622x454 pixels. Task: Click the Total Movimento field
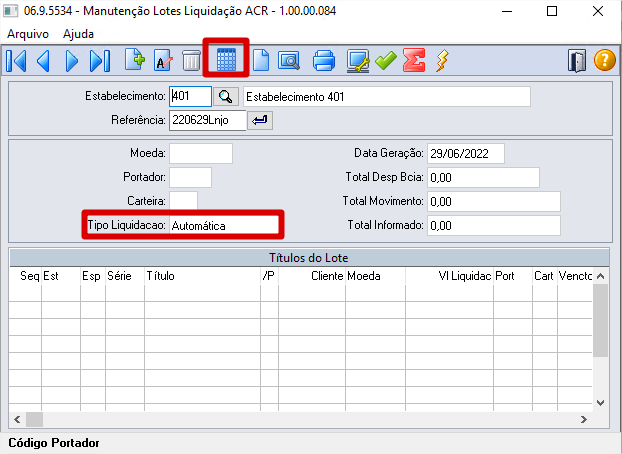[x=494, y=202]
